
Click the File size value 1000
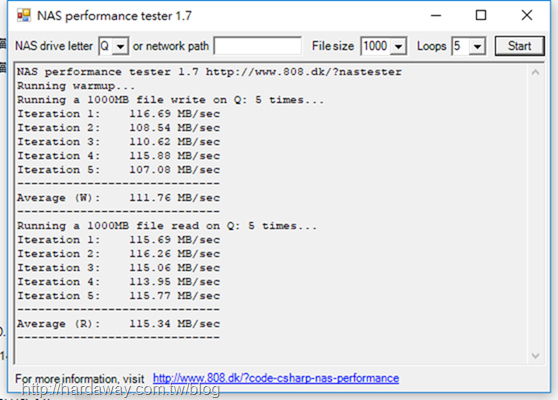375,46
